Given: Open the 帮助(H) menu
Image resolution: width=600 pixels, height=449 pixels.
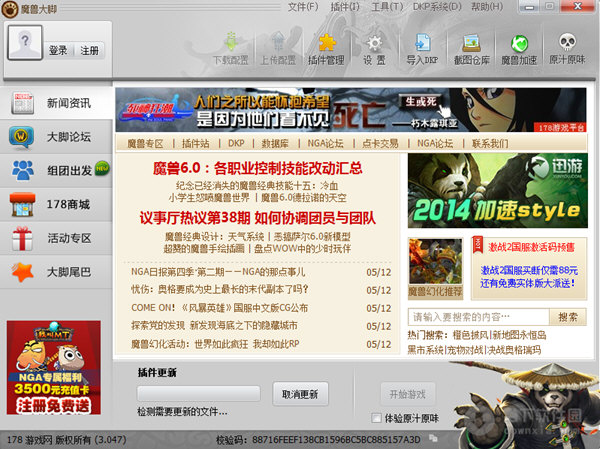Looking at the screenshot, I should (487, 7).
